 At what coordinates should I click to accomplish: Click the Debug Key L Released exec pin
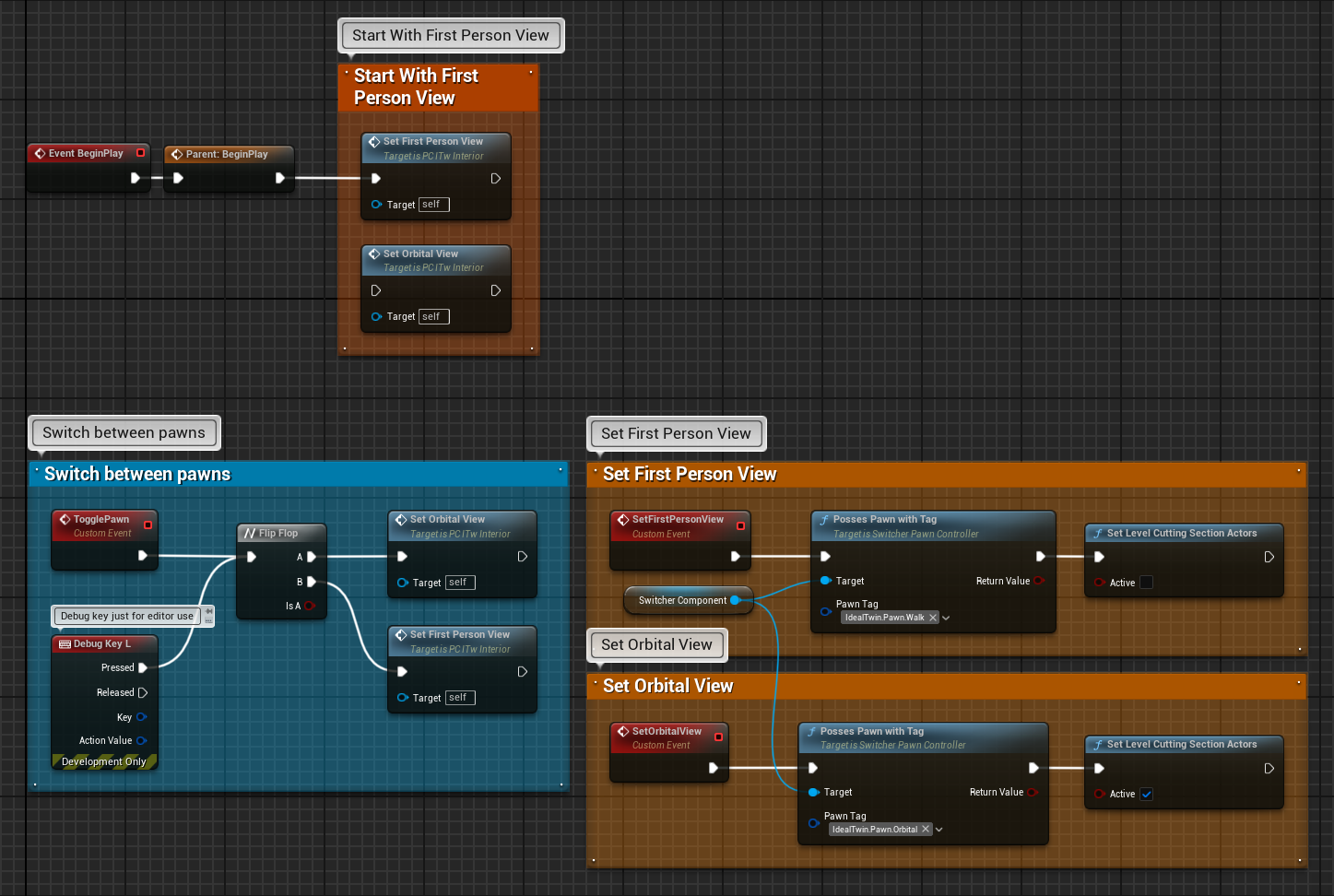[143, 692]
